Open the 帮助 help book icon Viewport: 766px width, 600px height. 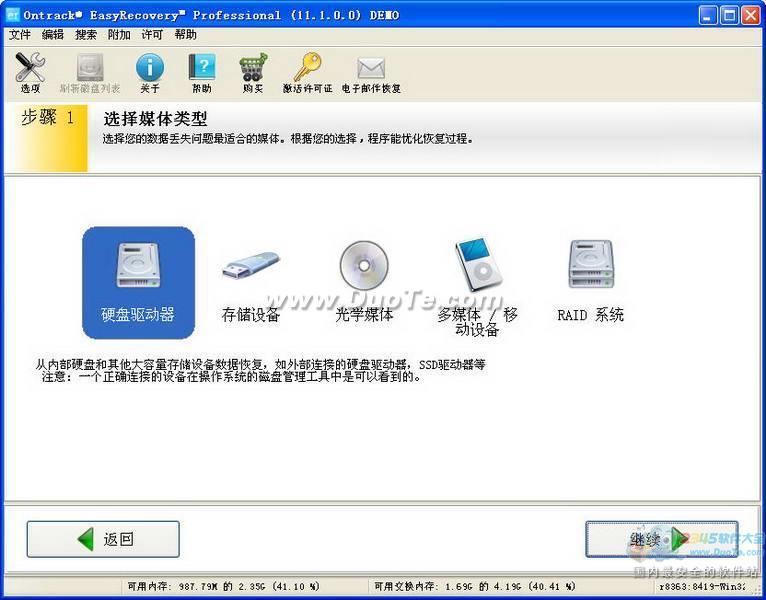(202, 73)
